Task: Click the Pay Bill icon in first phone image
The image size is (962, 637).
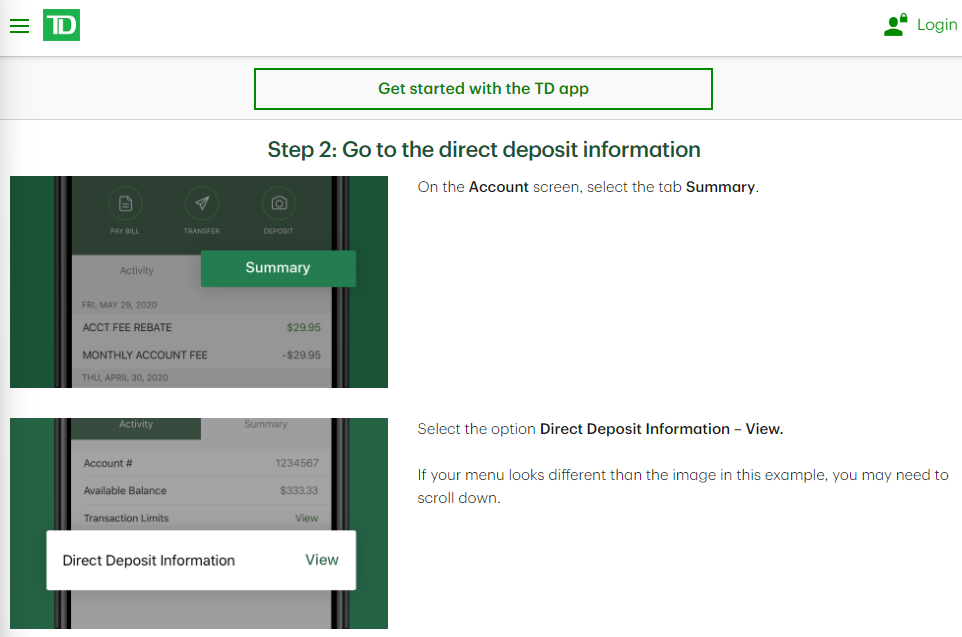Action: coord(125,204)
